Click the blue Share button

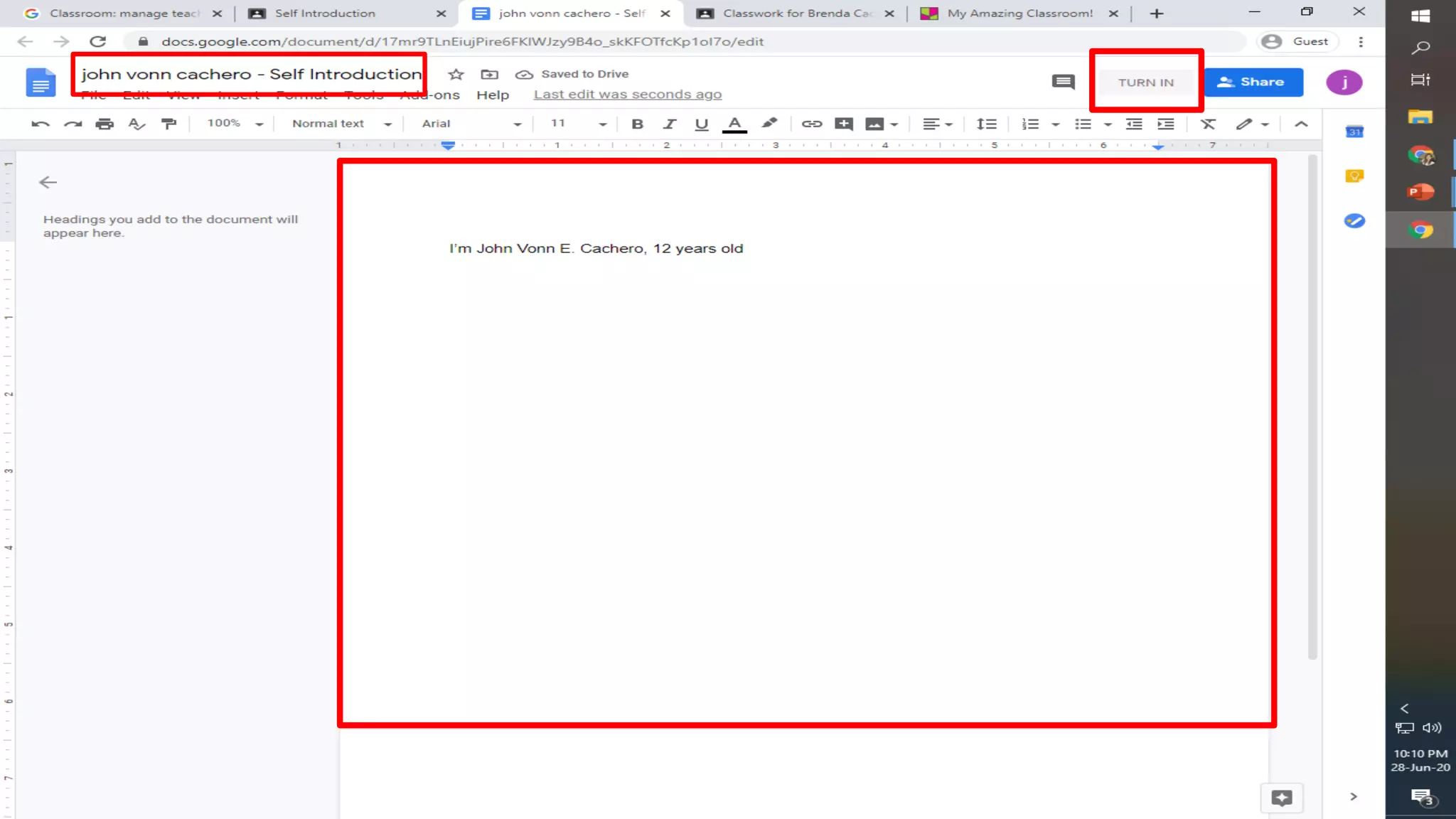point(1253,82)
